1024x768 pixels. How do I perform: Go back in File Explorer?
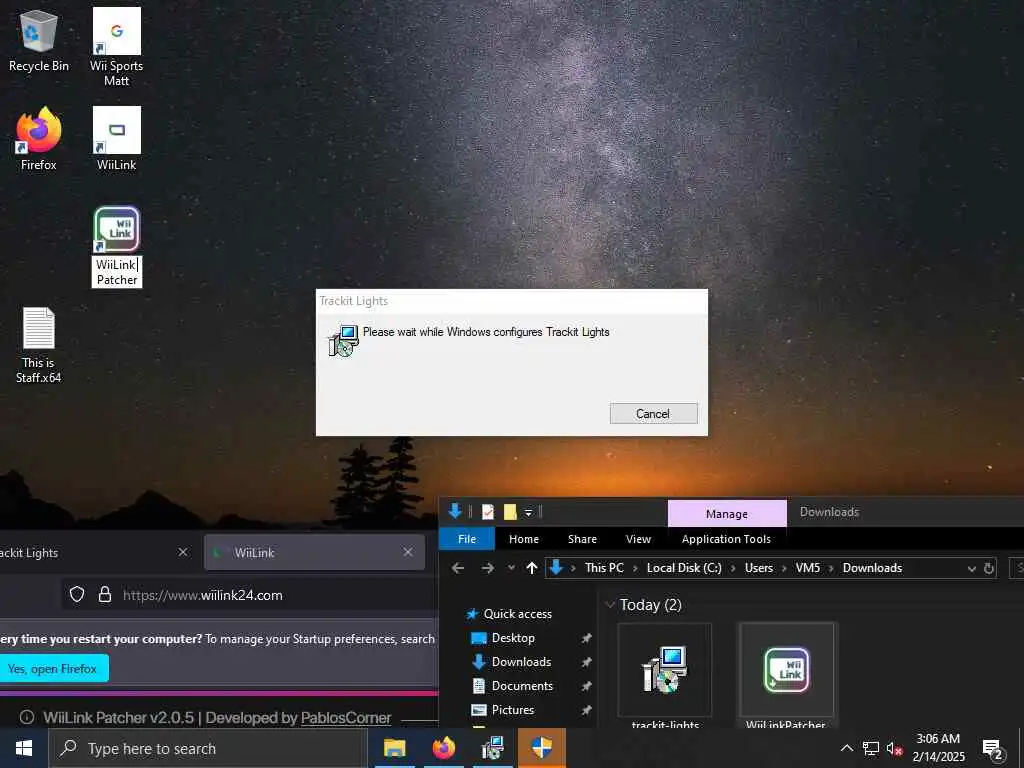click(458, 568)
